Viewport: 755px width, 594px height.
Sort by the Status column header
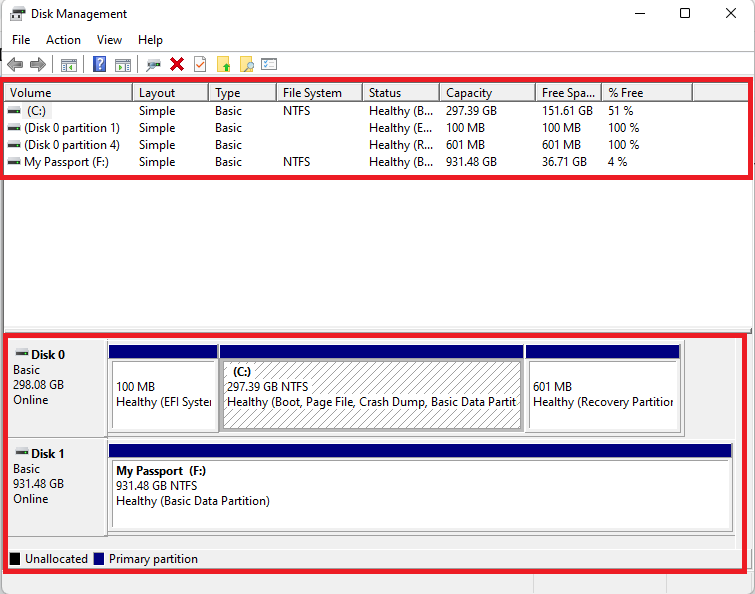coord(401,92)
